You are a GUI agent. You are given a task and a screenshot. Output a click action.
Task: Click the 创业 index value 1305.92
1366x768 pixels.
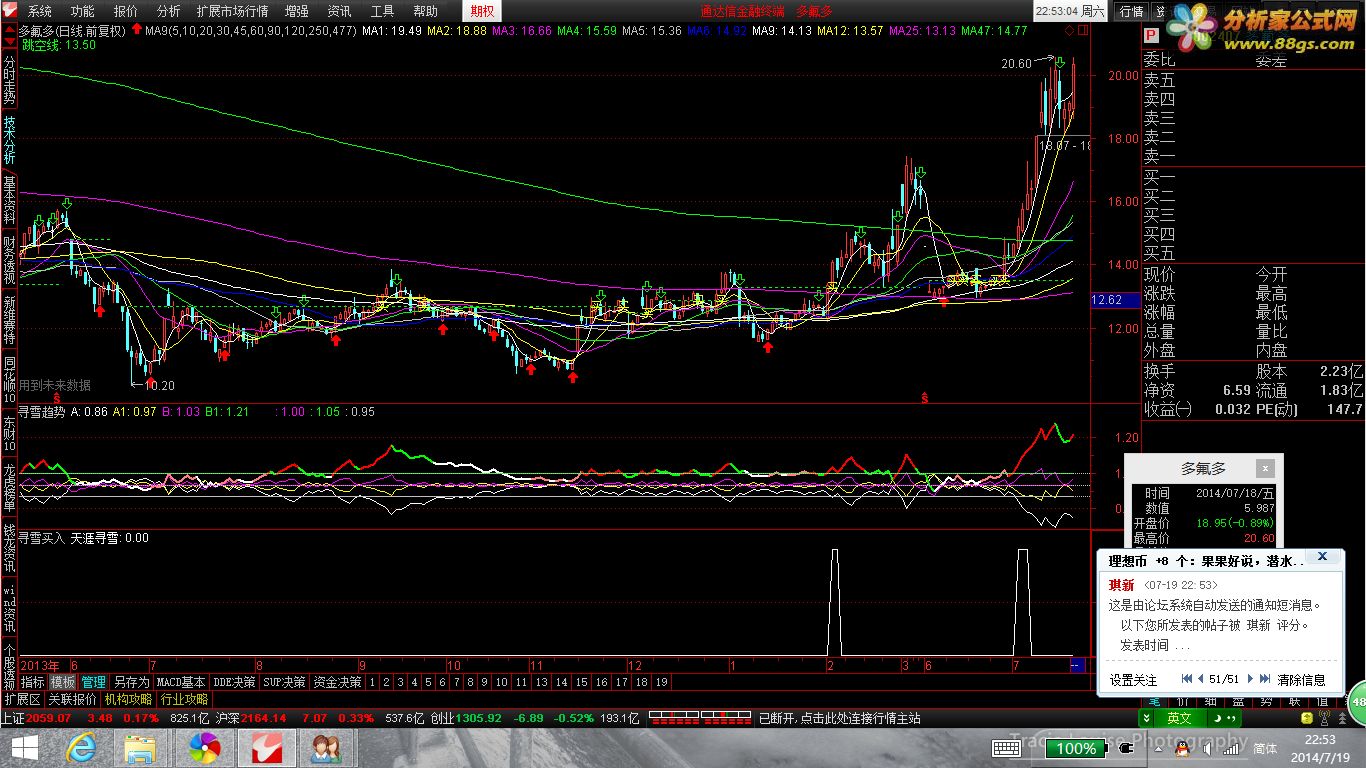(x=479, y=718)
